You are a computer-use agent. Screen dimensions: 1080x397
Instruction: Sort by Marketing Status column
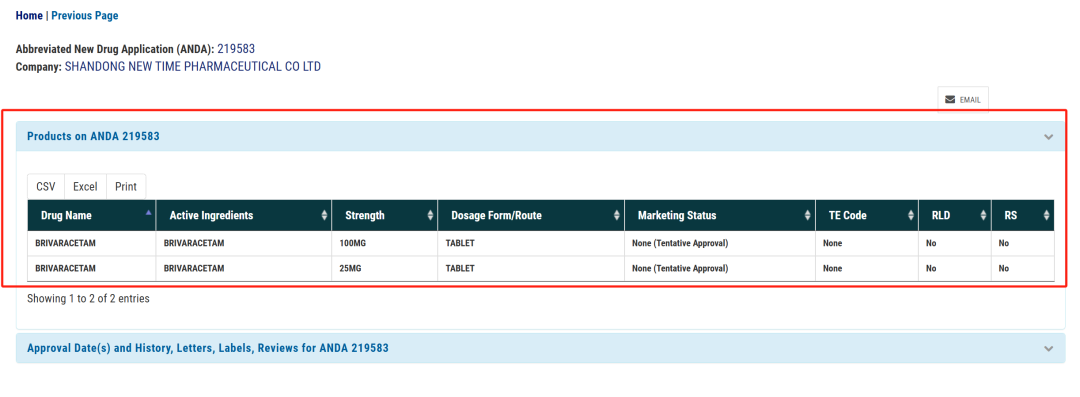720,216
